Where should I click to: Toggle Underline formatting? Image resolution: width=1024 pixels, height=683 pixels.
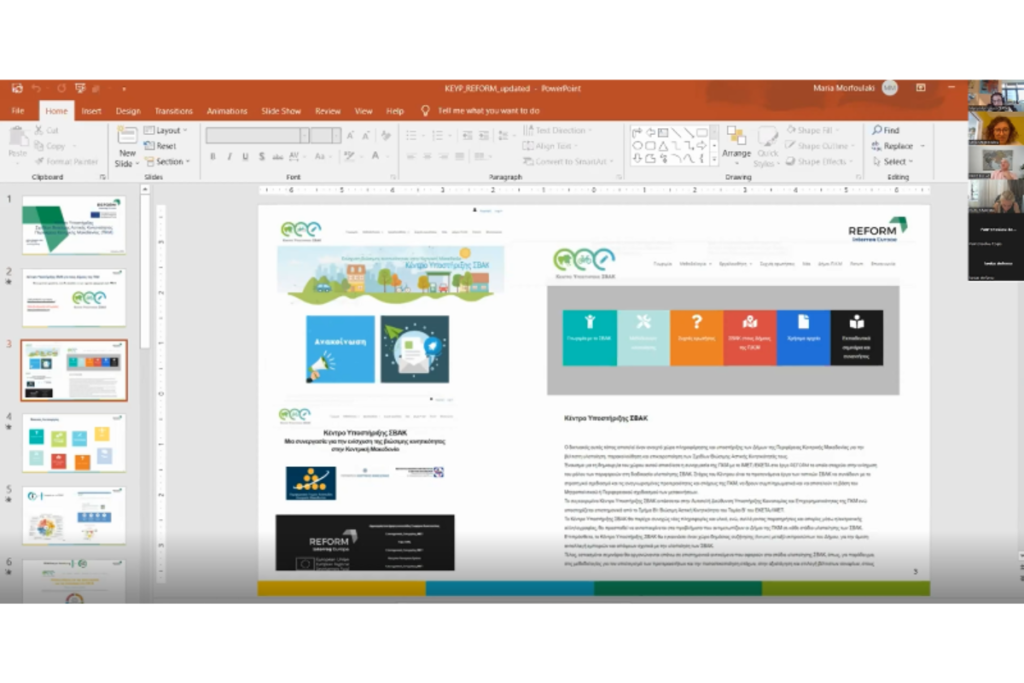(245, 157)
